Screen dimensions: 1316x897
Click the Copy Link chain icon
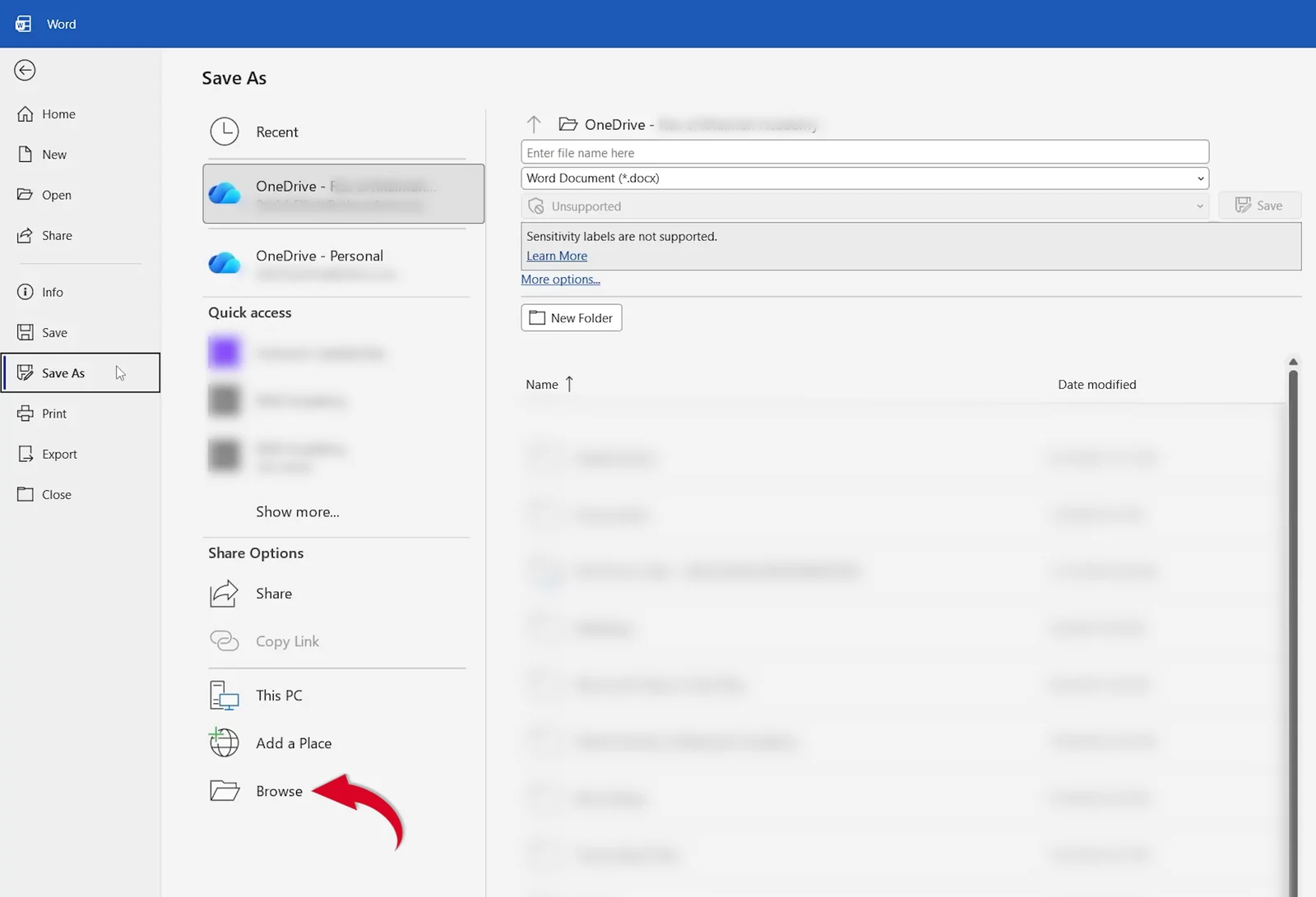tap(224, 641)
